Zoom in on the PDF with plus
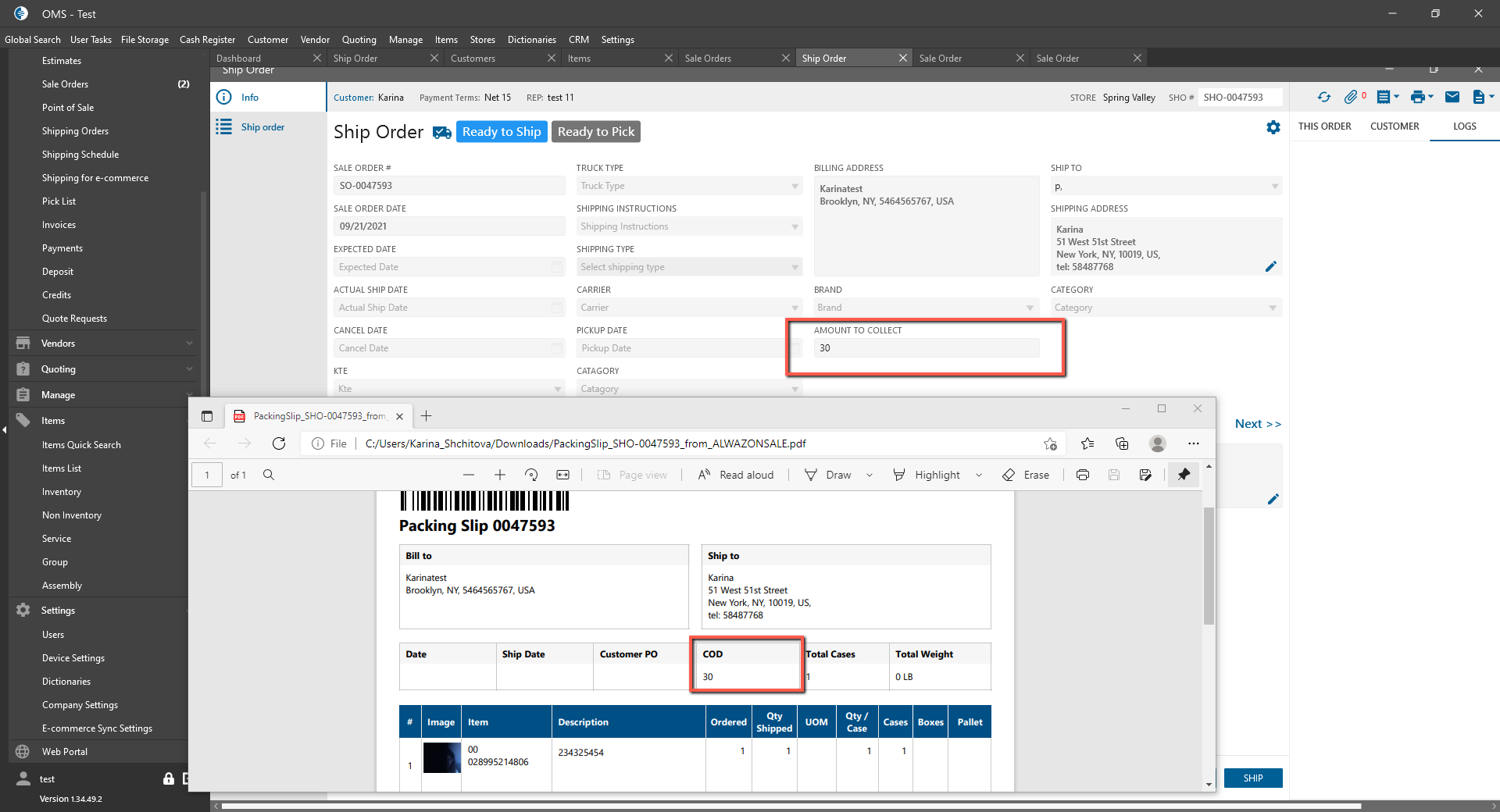 (x=500, y=475)
